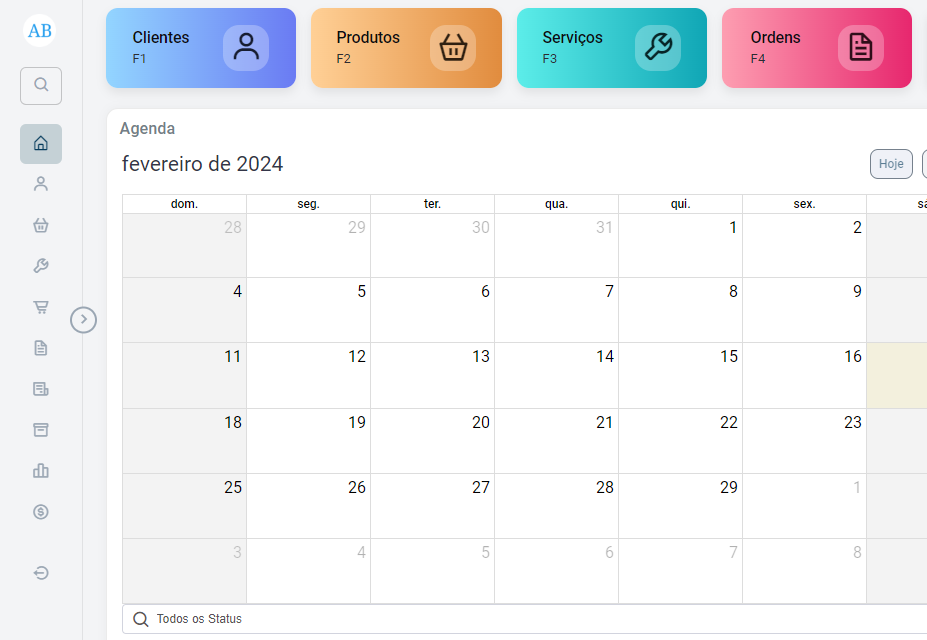Open reports via sidebar bar chart icon
This screenshot has width=927, height=640.
point(41,471)
